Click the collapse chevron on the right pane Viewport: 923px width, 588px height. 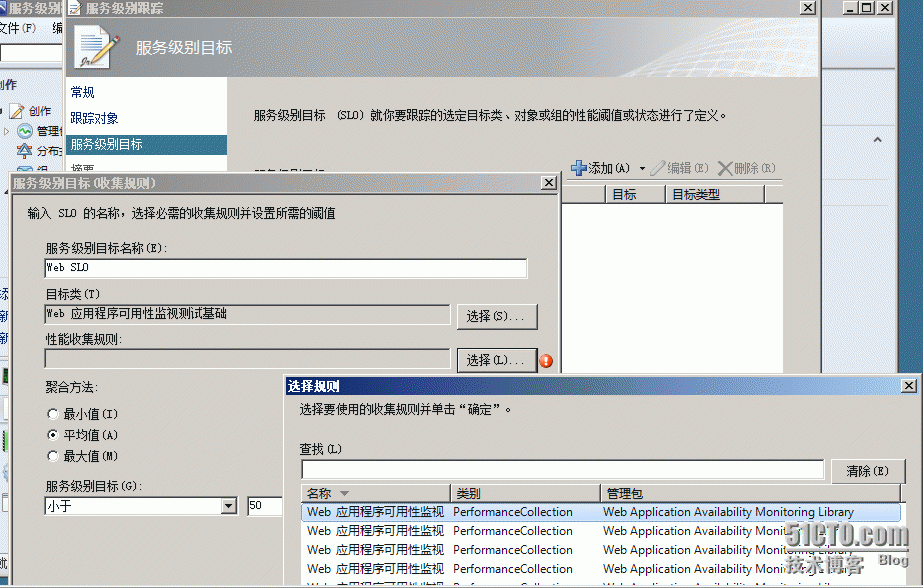pos(878,139)
